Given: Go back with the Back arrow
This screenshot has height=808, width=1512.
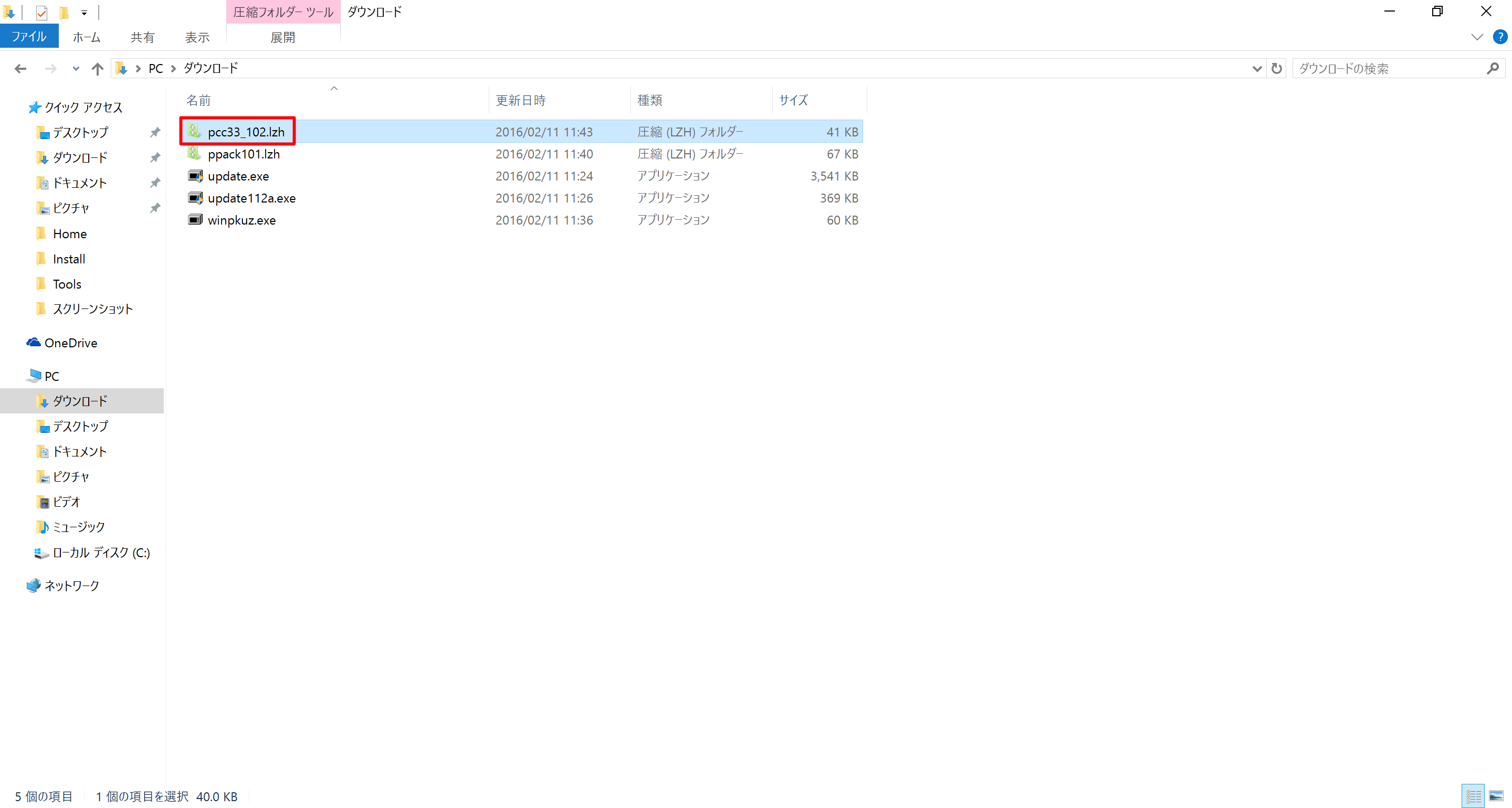Looking at the screenshot, I should (20, 69).
